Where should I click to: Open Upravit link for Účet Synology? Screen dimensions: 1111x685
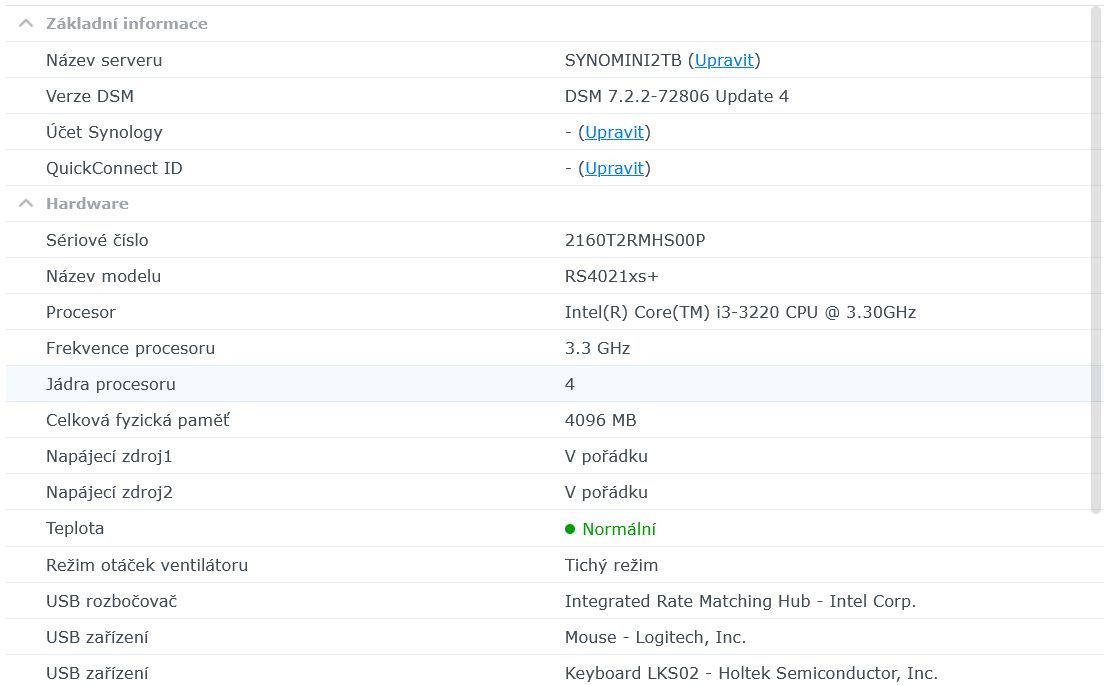(x=614, y=132)
